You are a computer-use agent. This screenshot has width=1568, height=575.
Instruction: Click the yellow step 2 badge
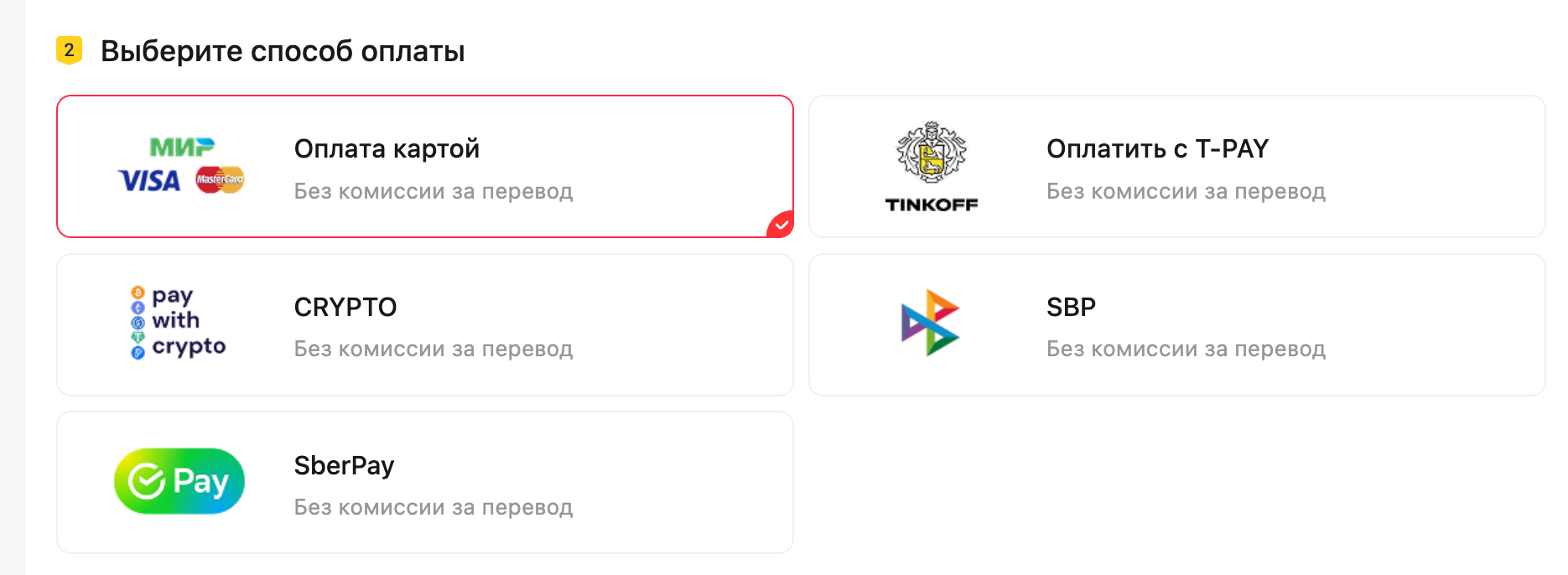69,50
